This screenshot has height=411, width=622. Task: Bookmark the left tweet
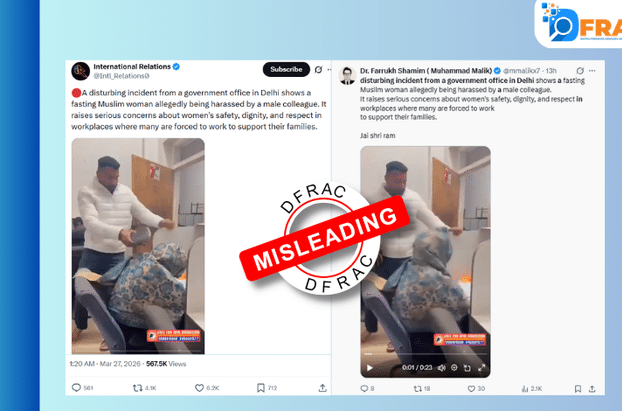click(261, 388)
